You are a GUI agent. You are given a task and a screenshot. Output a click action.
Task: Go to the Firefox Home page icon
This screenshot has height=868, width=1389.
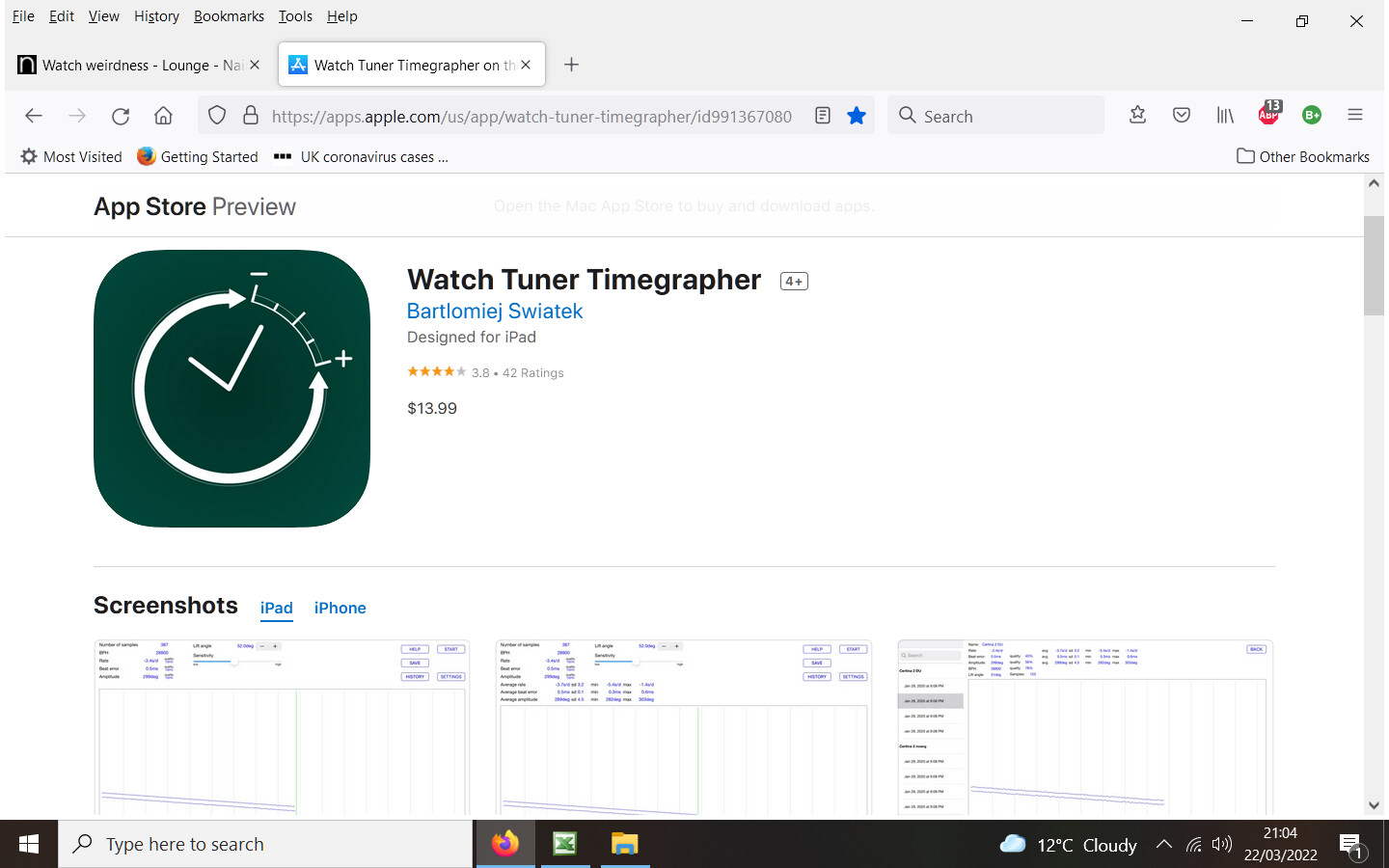click(x=163, y=116)
